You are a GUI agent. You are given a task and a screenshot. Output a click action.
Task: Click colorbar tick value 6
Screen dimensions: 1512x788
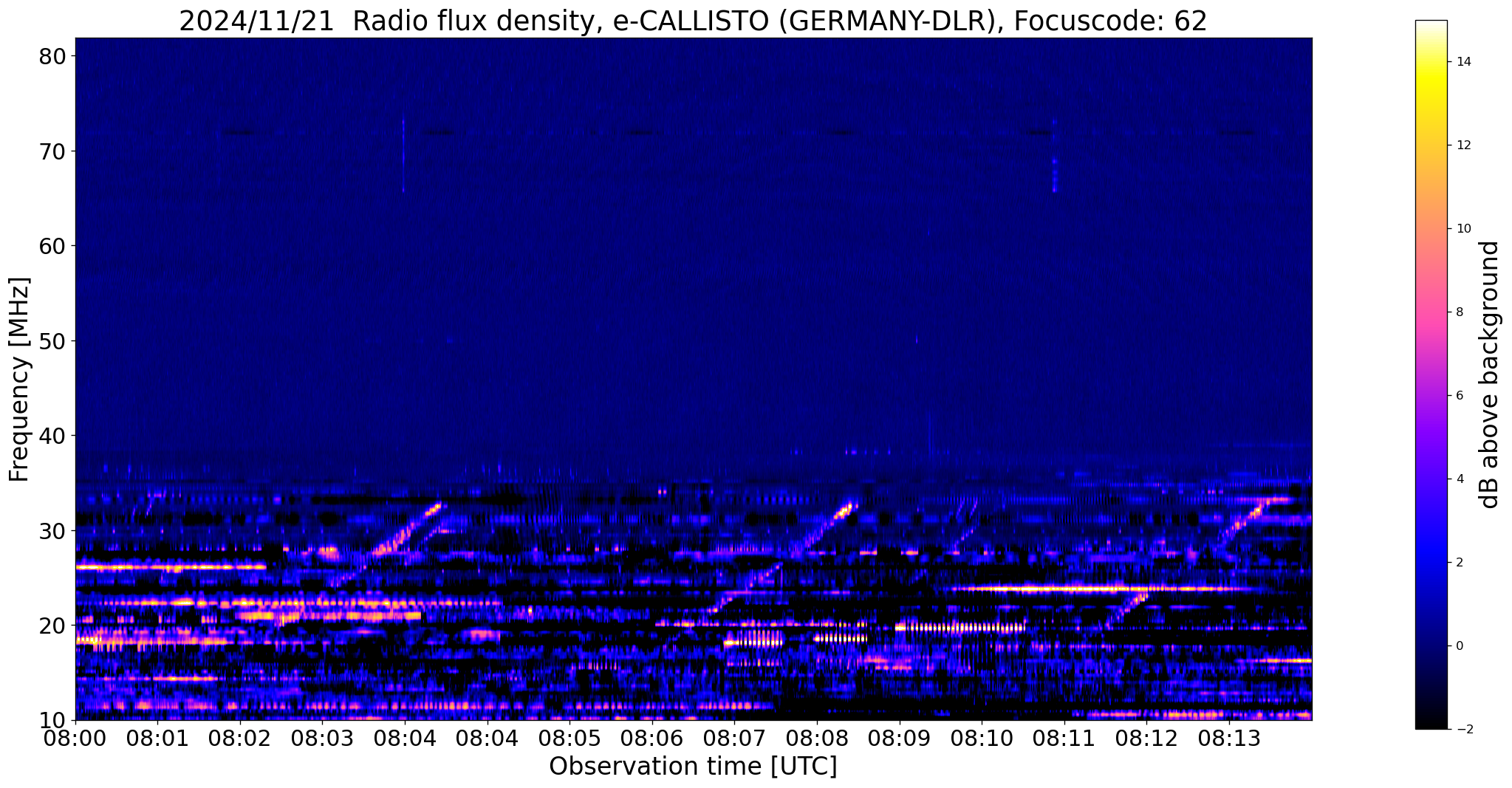tap(1460, 396)
